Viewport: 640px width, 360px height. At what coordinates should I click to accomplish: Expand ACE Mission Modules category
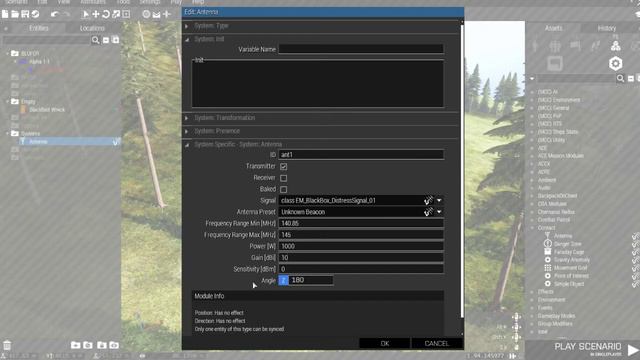532,156
